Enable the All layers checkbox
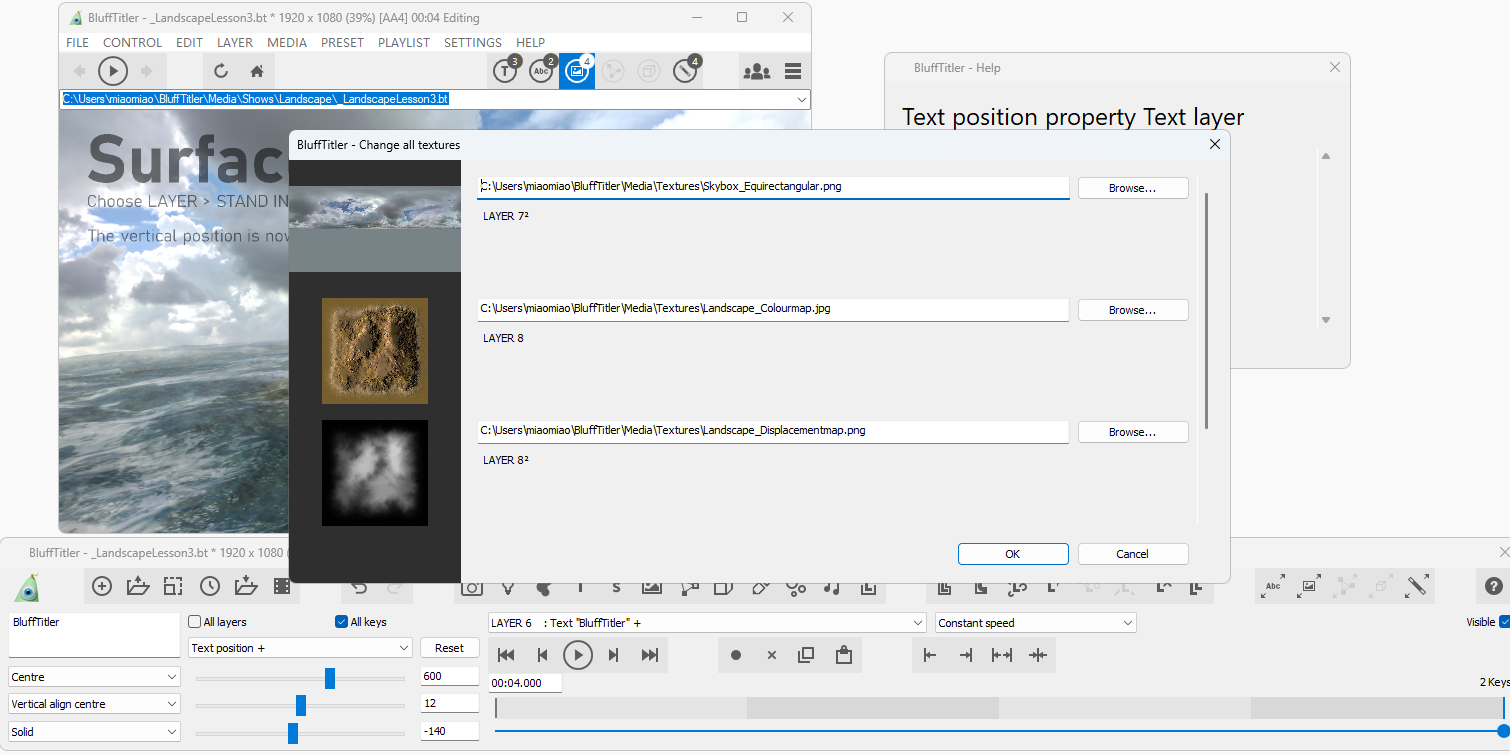Viewport: 1510px width, 755px height. 195,622
